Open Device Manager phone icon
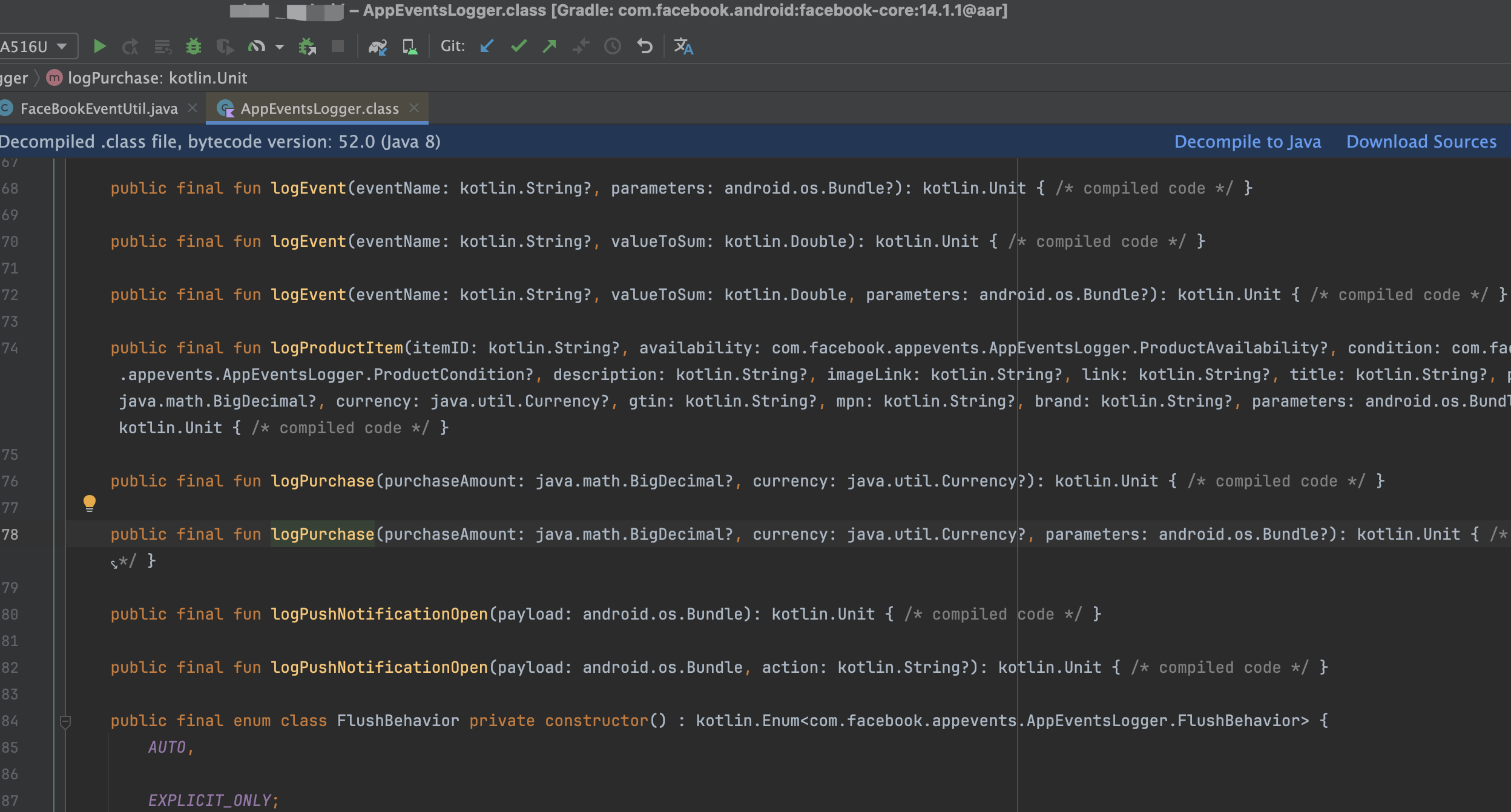Image resolution: width=1511 pixels, height=812 pixels. [410, 47]
